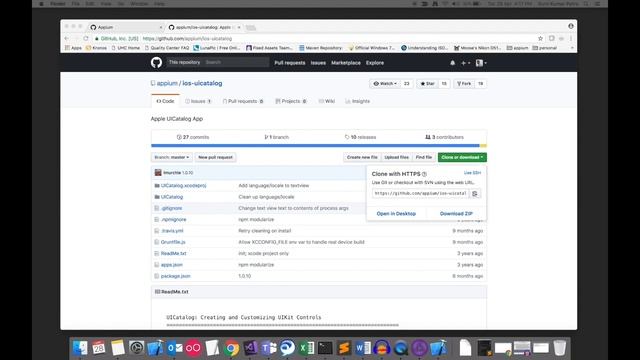The image size is (640, 360).
Task: Click Open in Desktop
Action: [x=396, y=213]
